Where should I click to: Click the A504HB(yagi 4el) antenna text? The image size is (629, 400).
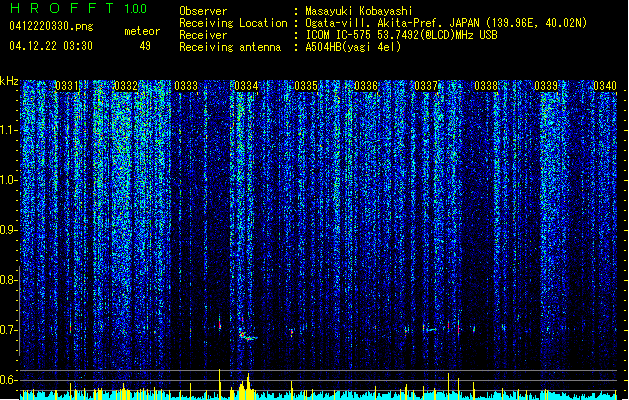click(353, 47)
